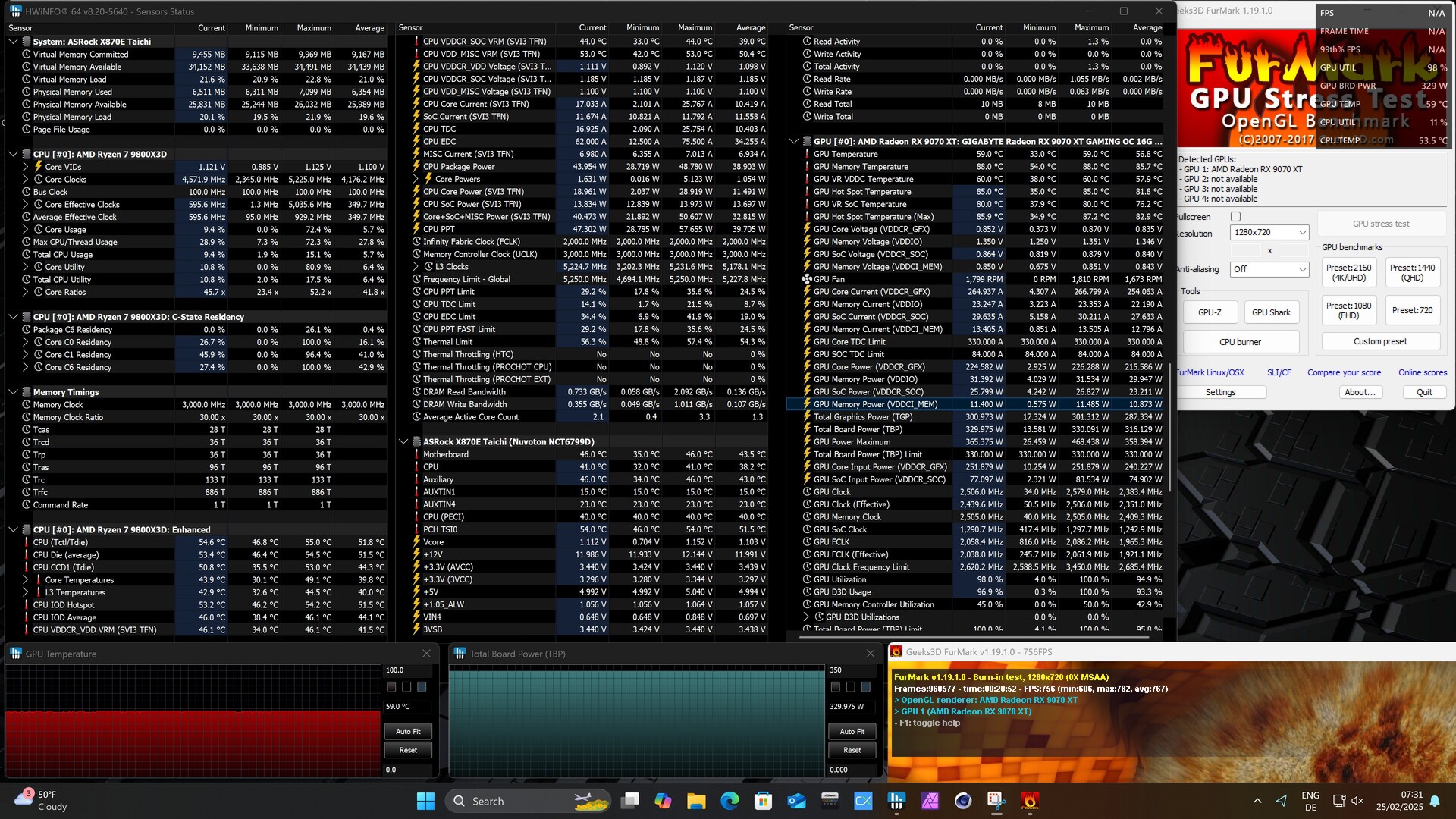Collapse the GPU [#0] AMD Radeon RX 9070 XT section
Viewport: 1456px width, 819px height.
[x=794, y=141]
